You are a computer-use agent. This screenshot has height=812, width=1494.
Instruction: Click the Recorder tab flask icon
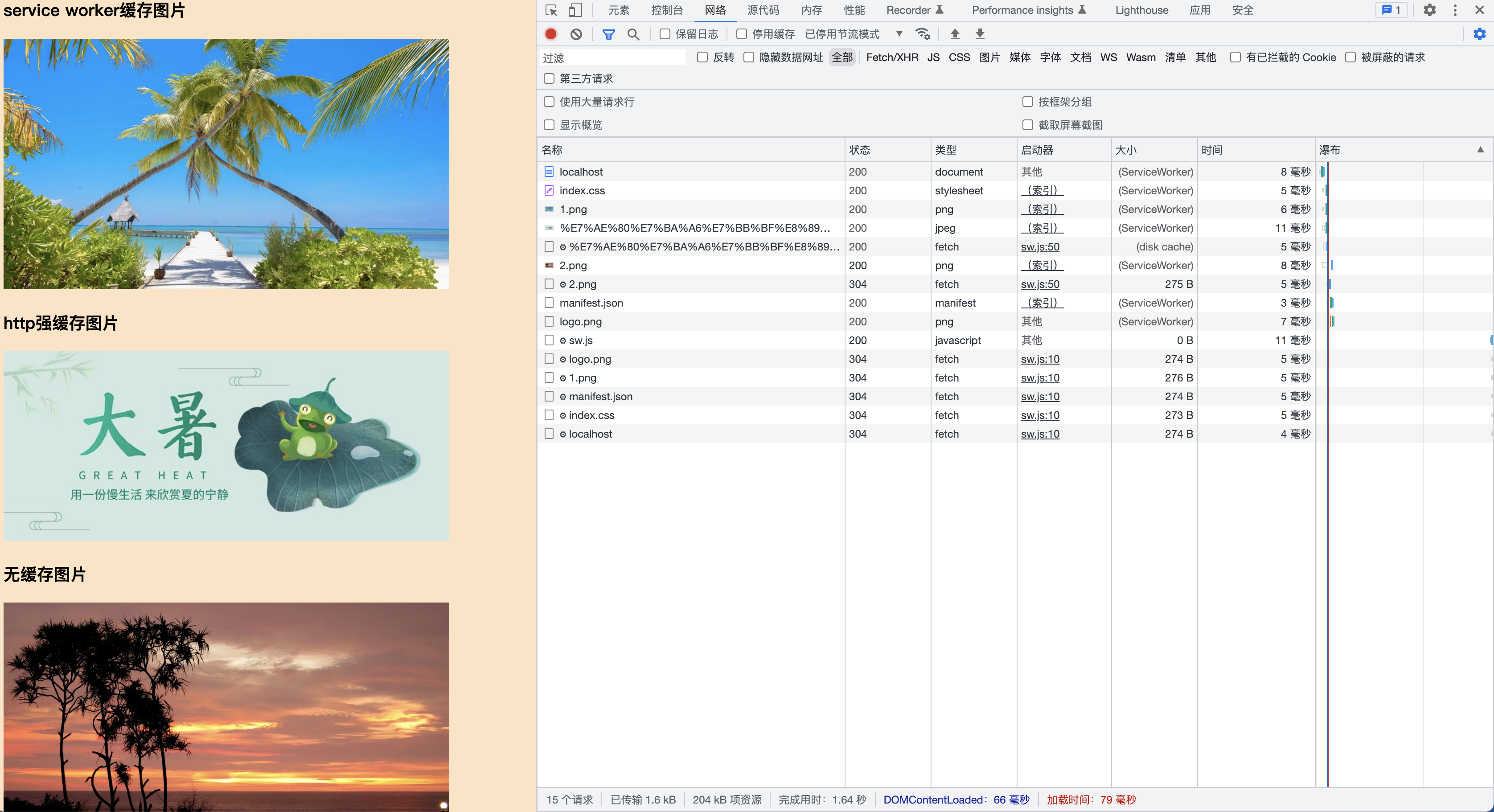(x=940, y=10)
